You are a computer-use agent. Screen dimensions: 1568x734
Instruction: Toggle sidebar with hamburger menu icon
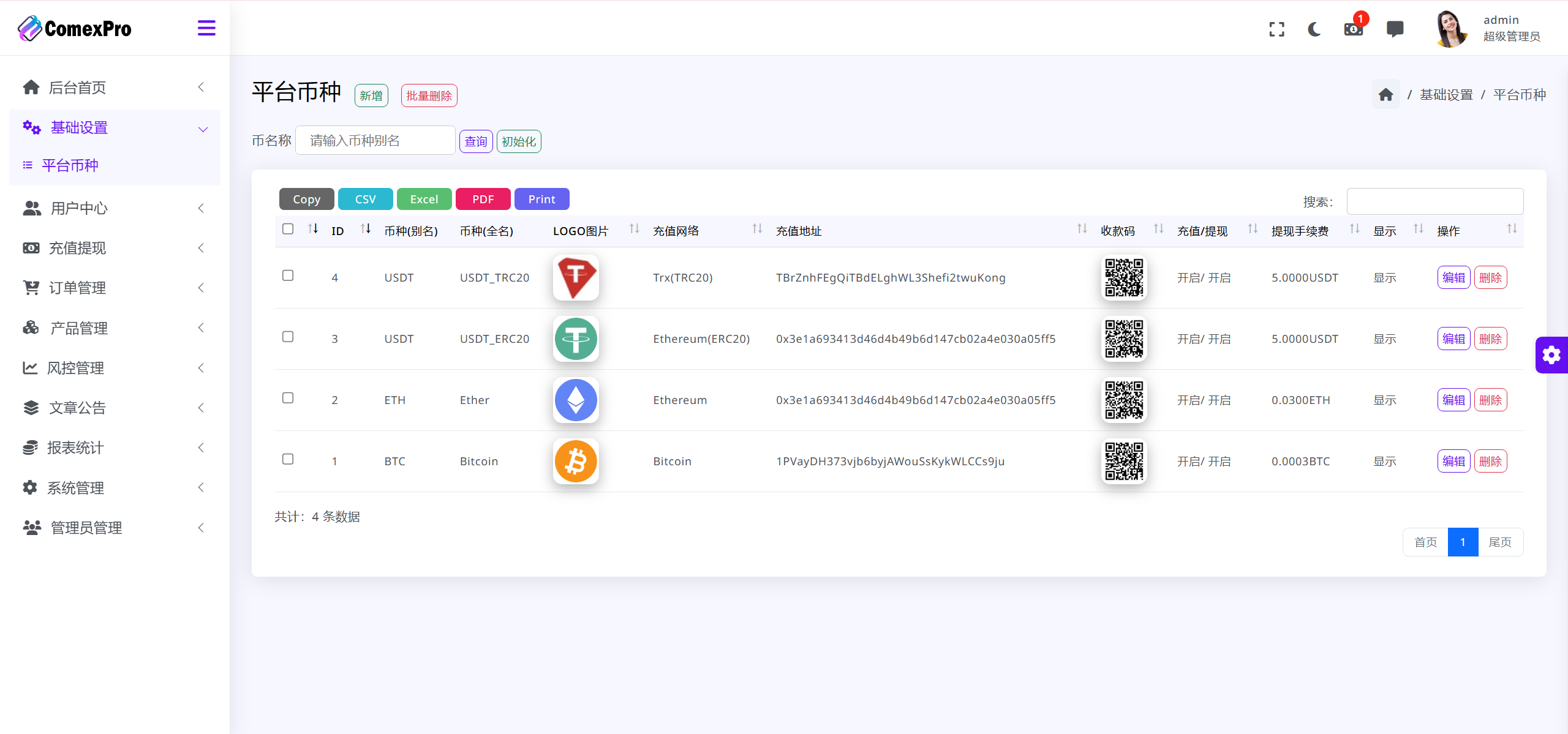[206, 28]
